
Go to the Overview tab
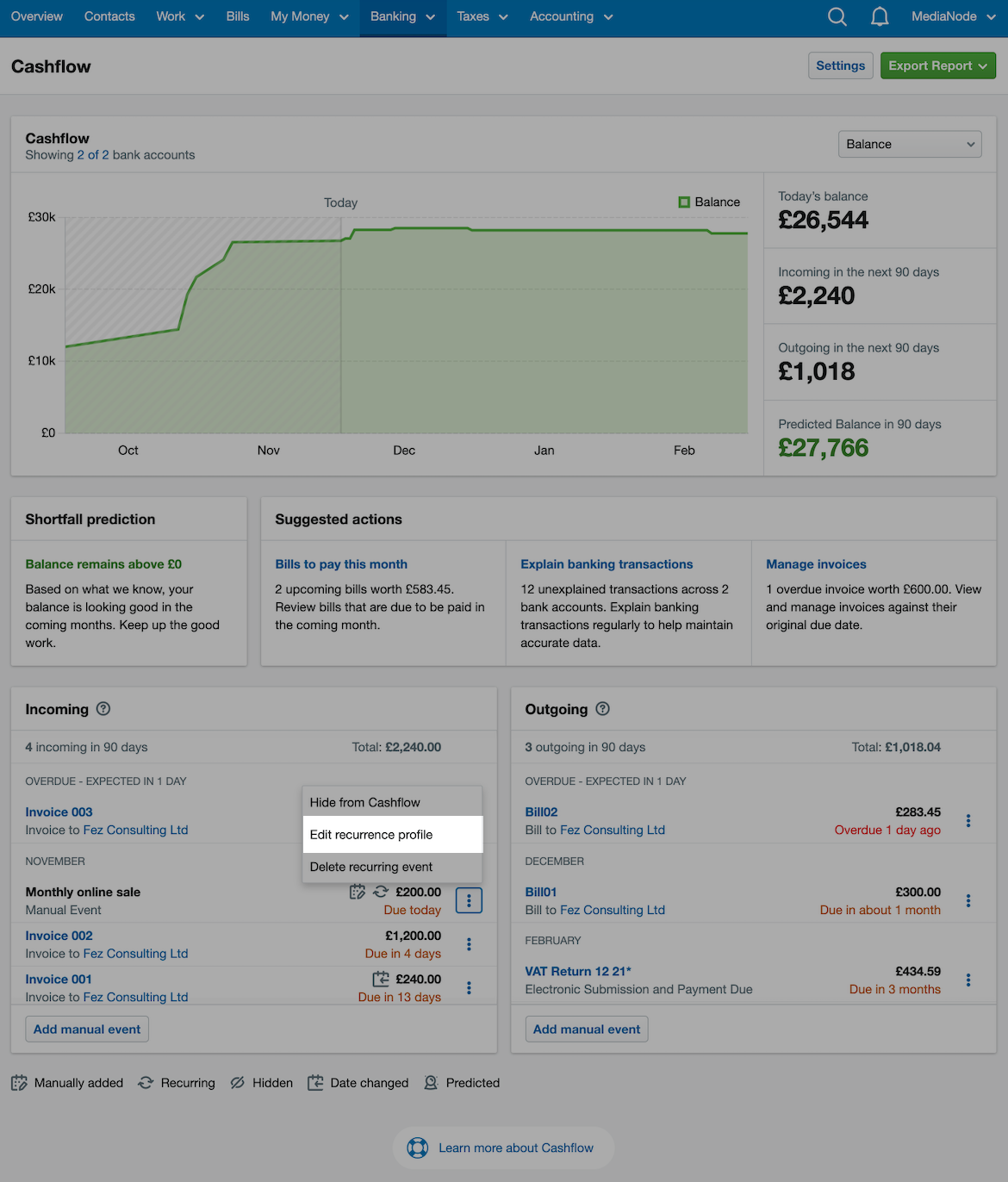coord(36,16)
